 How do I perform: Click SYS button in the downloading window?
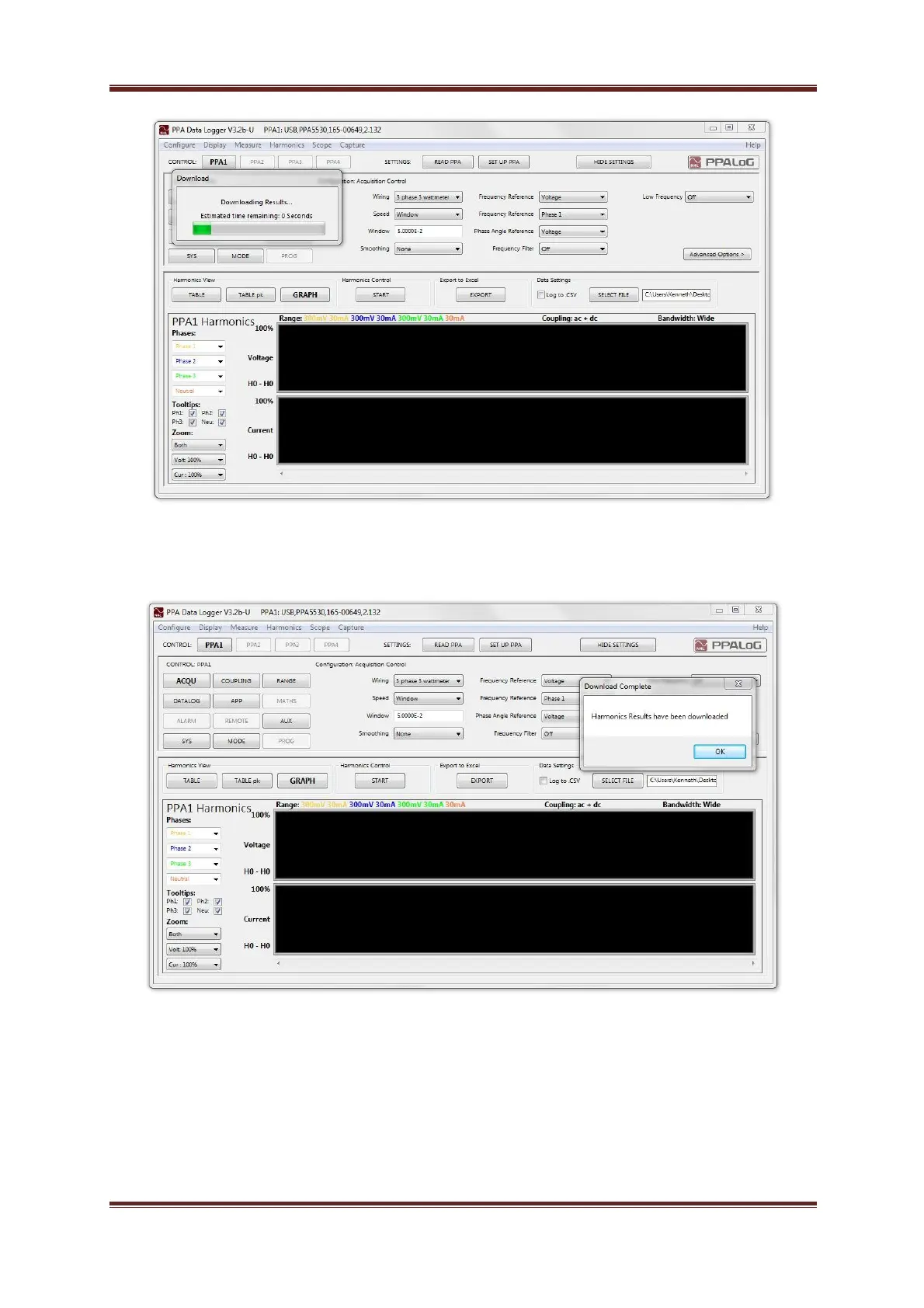point(192,256)
